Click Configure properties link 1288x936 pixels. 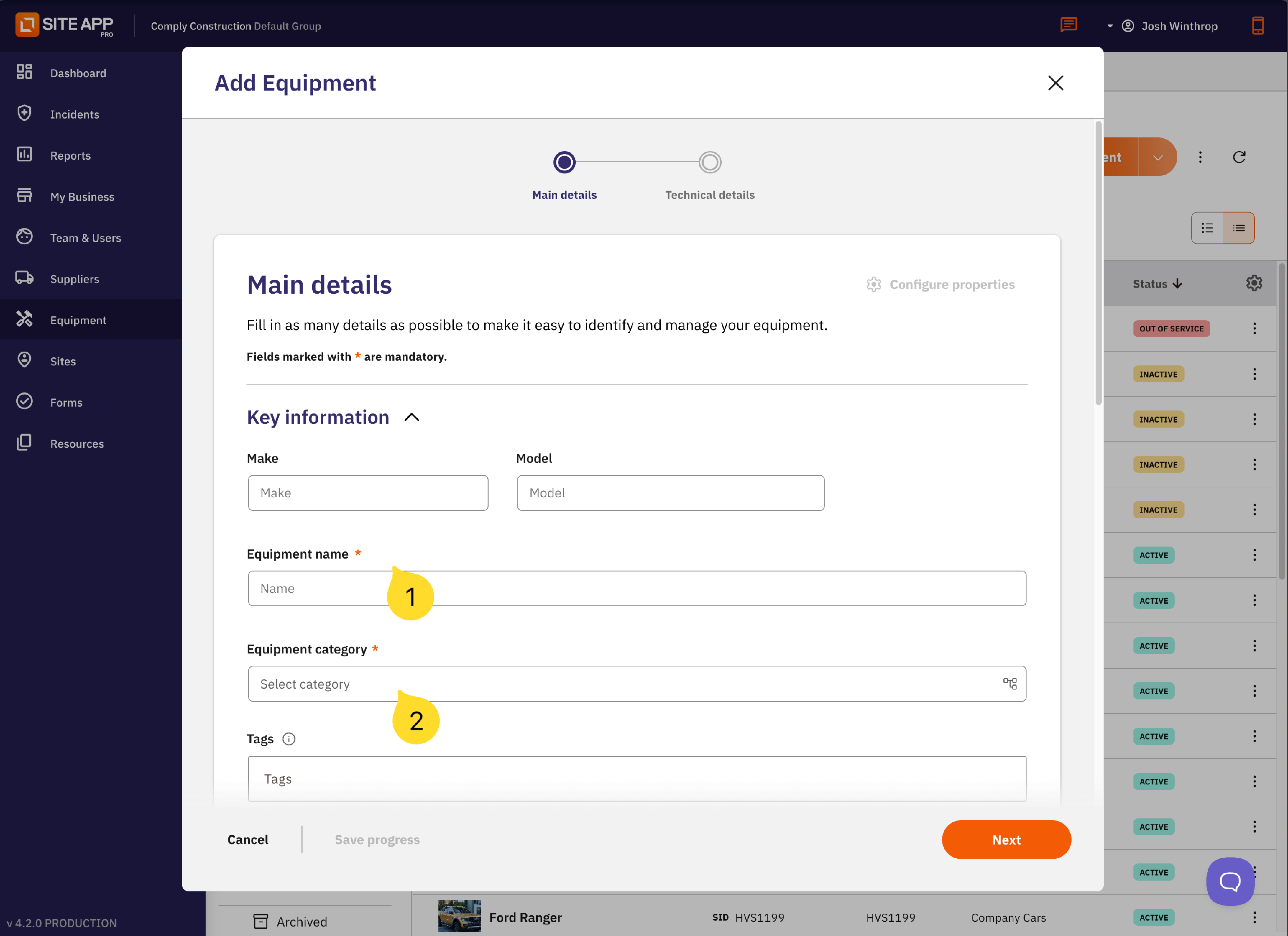[x=940, y=285]
